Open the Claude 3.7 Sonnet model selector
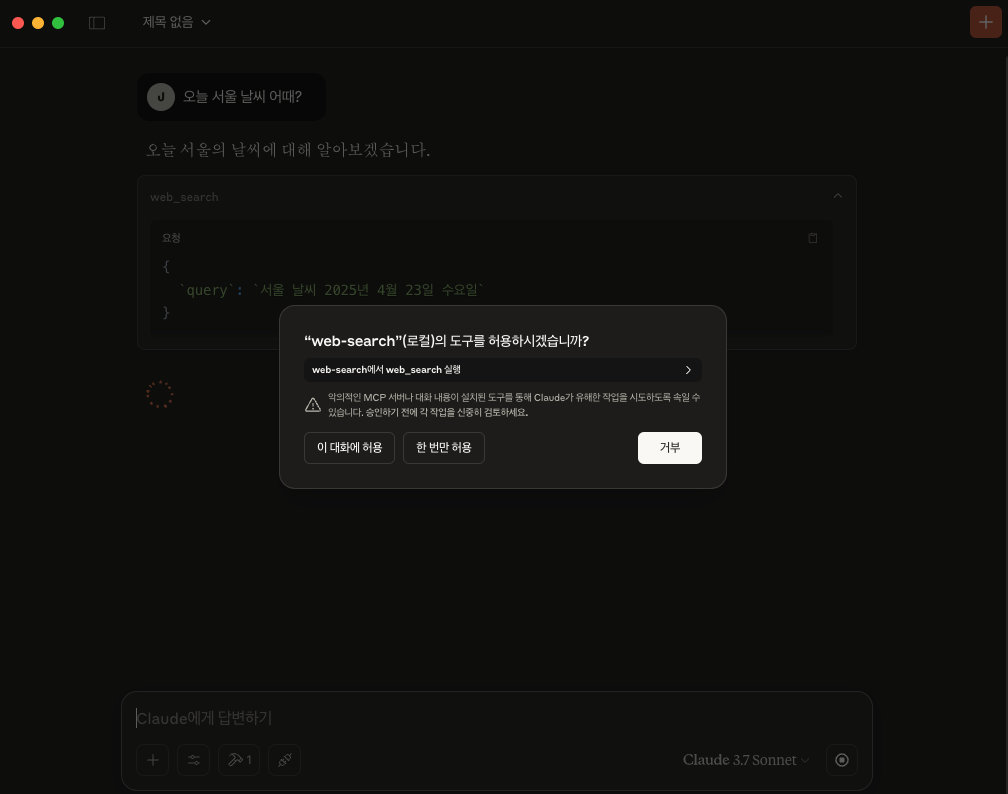1008x794 pixels. point(746,760)
